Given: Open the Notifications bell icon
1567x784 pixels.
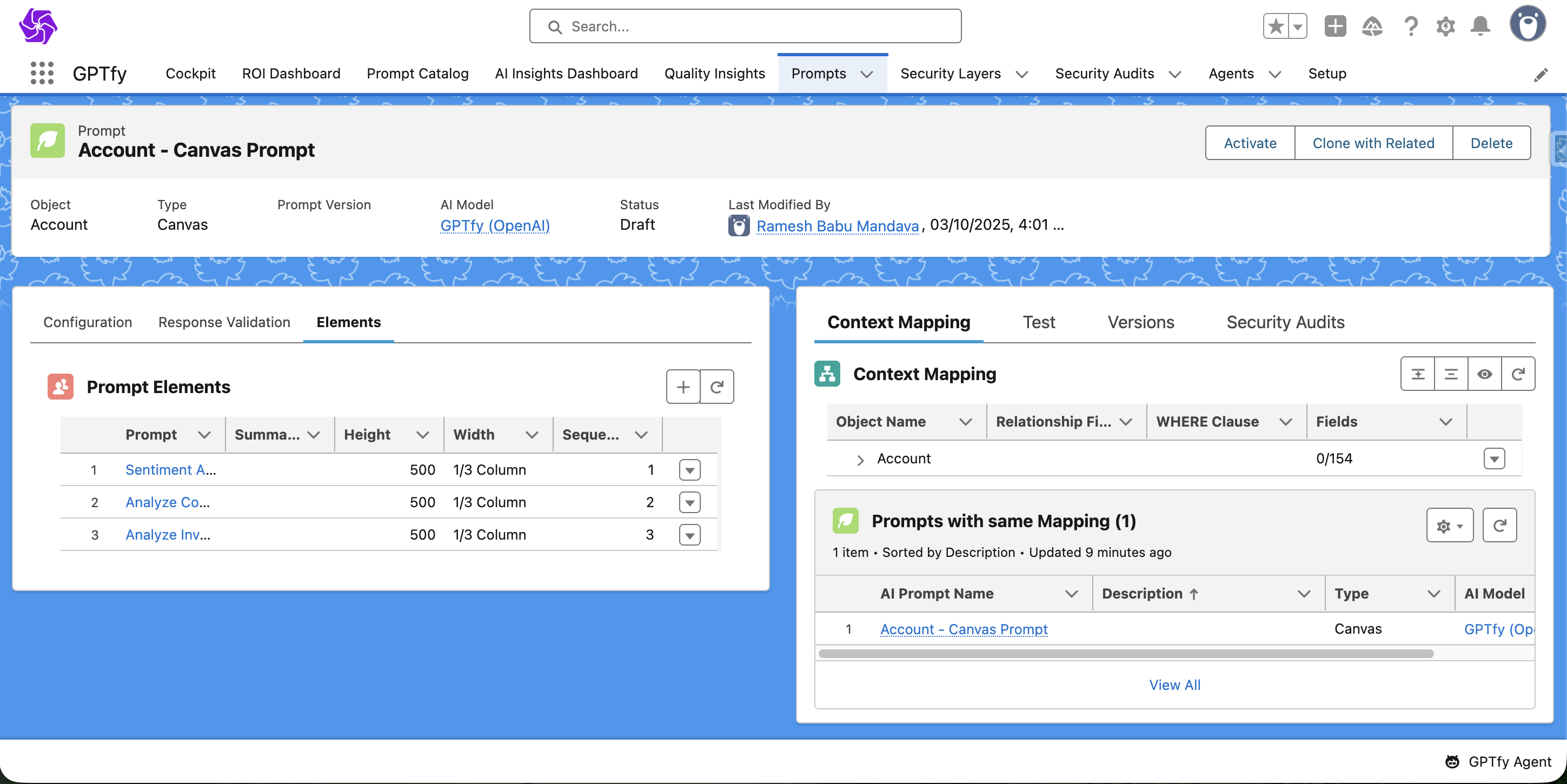Looking at the screenshot, I should coord(1480,26).
